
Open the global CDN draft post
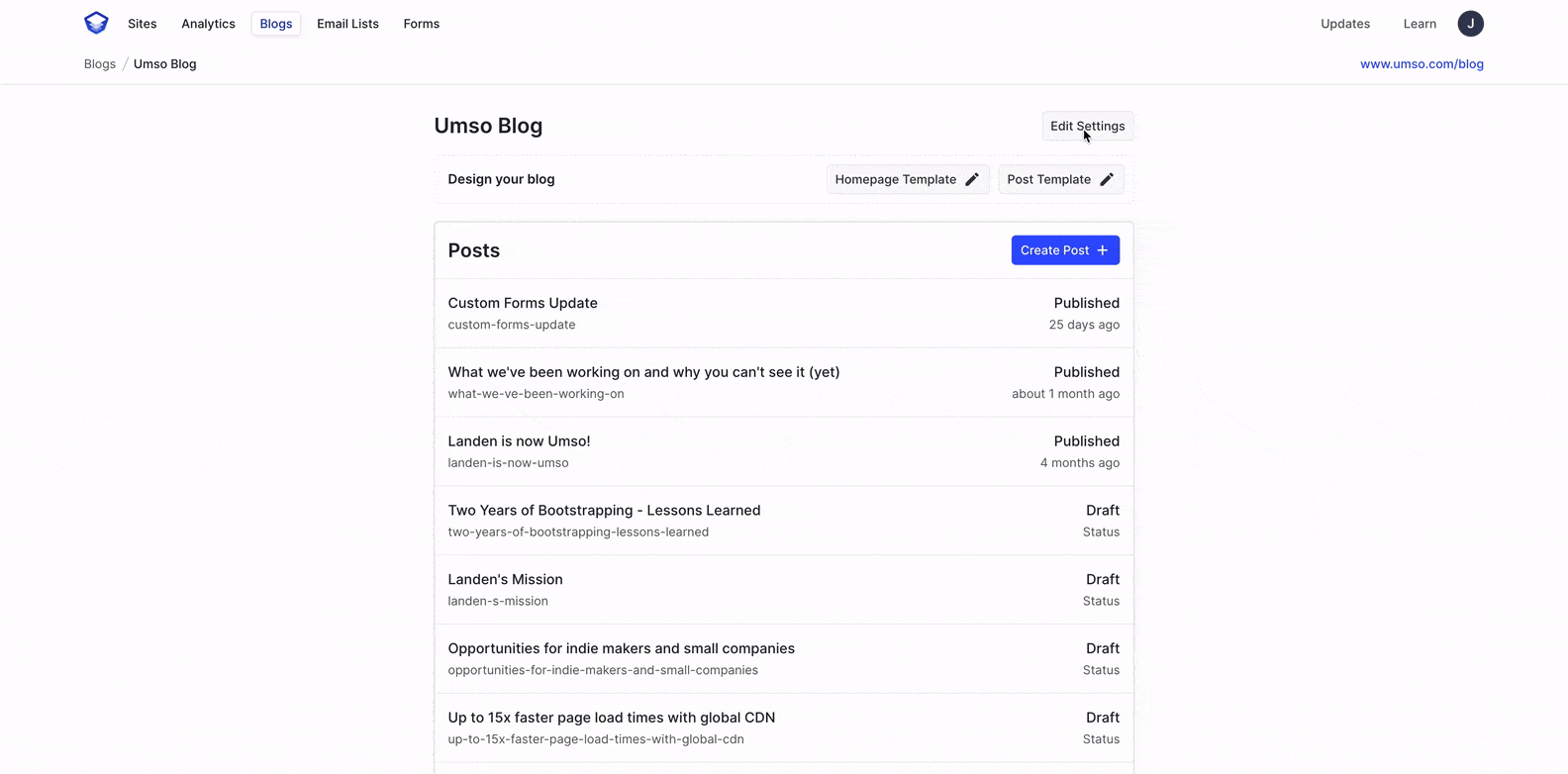tap(611, 718)
